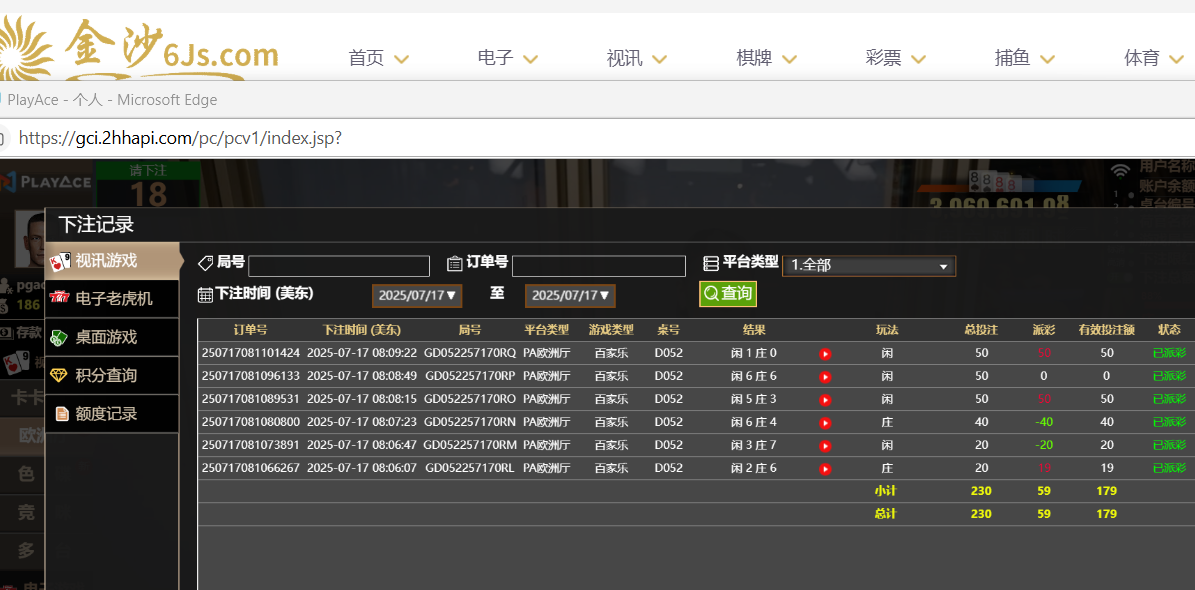Click the 局号 input field
Screen dimensions: 1195x590
click(x=338, y=266)
